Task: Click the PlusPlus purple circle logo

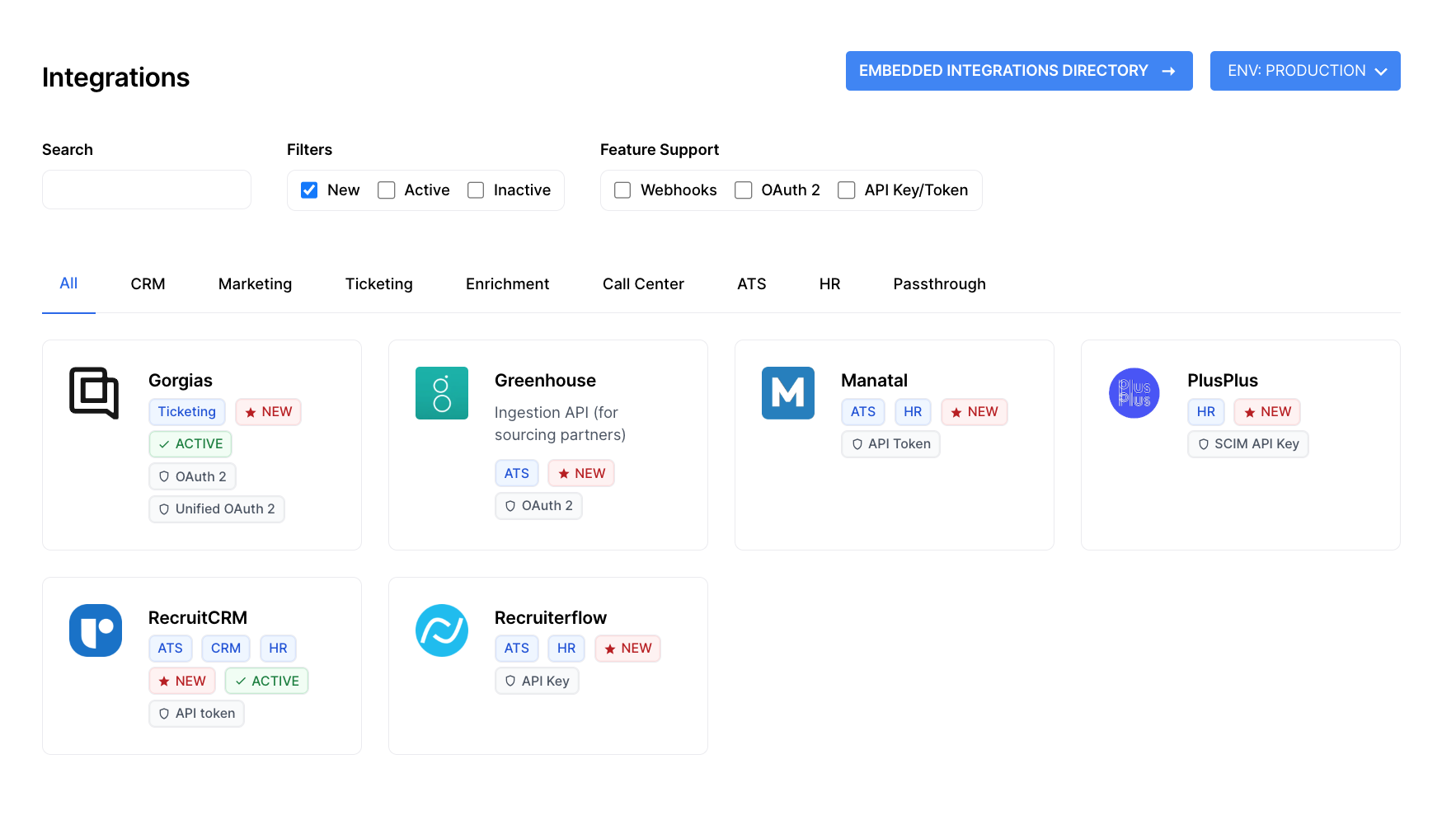Action: pyautogui.click(x=1134, y=393)
